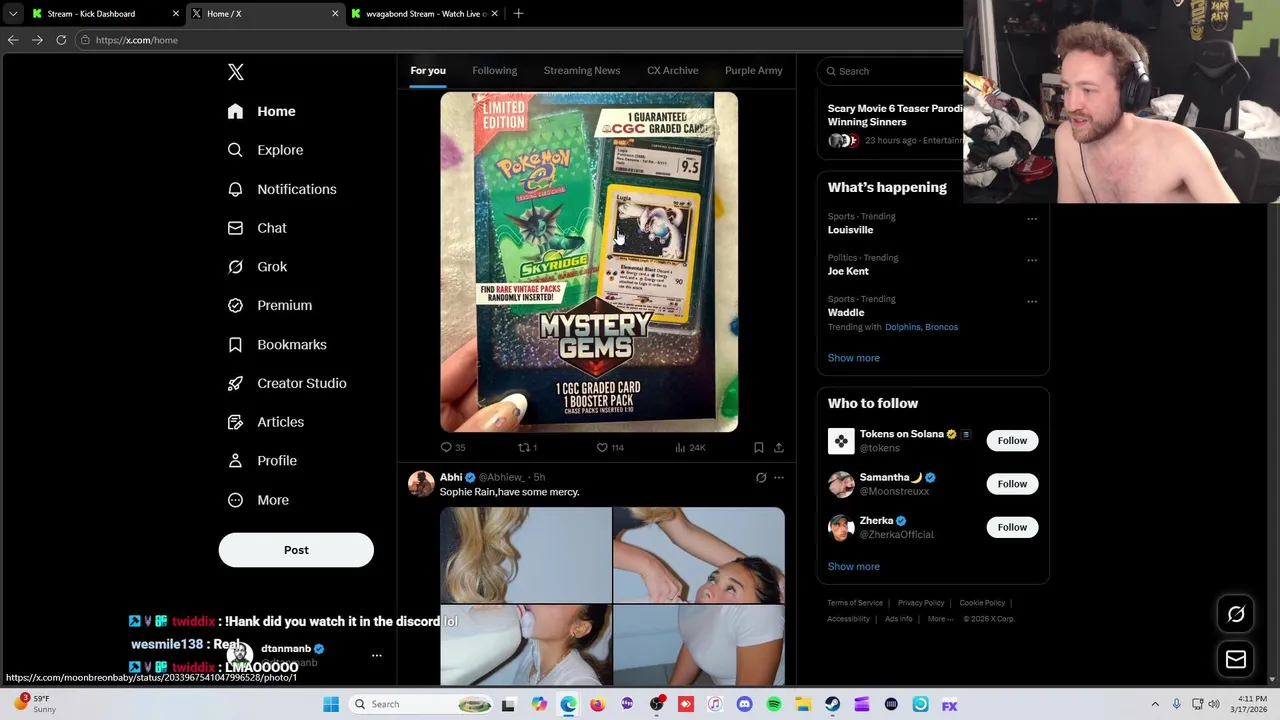The height and width of the screenshot is (720, 1280).
Task: Open Discord from the taskbar
Action: coord(744,704)
